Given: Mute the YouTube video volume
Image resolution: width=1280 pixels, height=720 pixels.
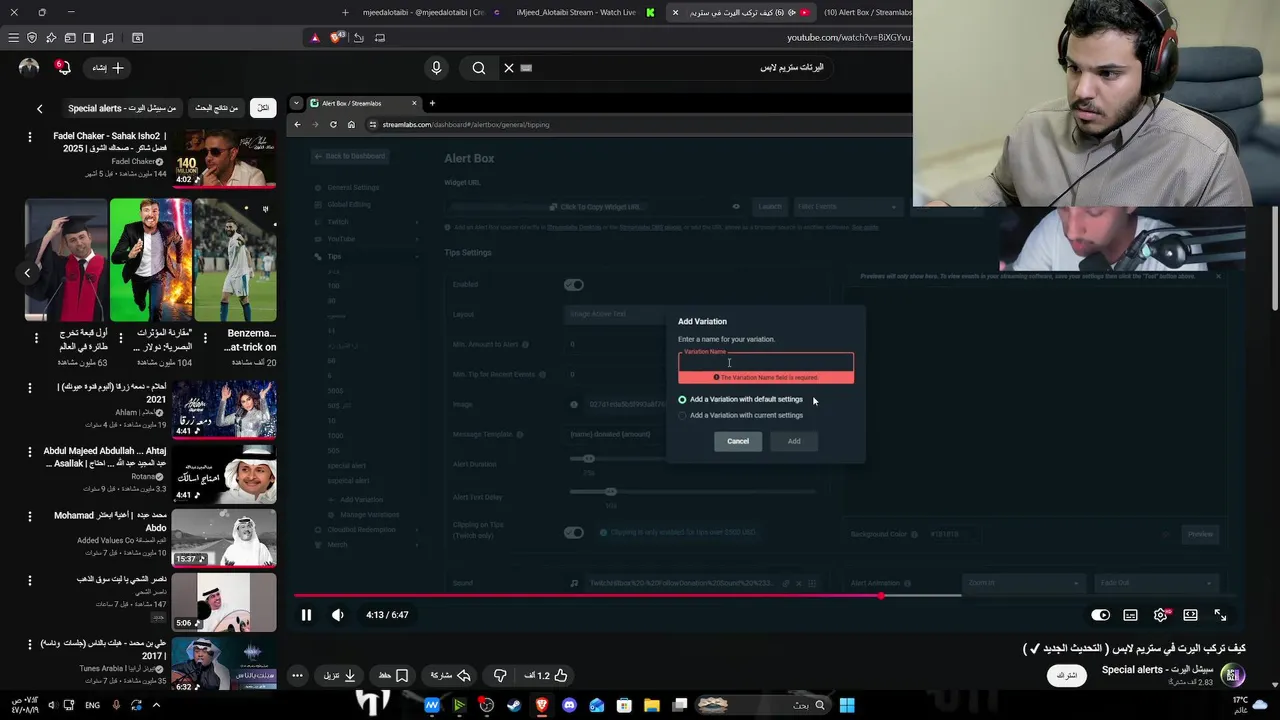Looking at the screenshot, I should [x=338, y=615].
